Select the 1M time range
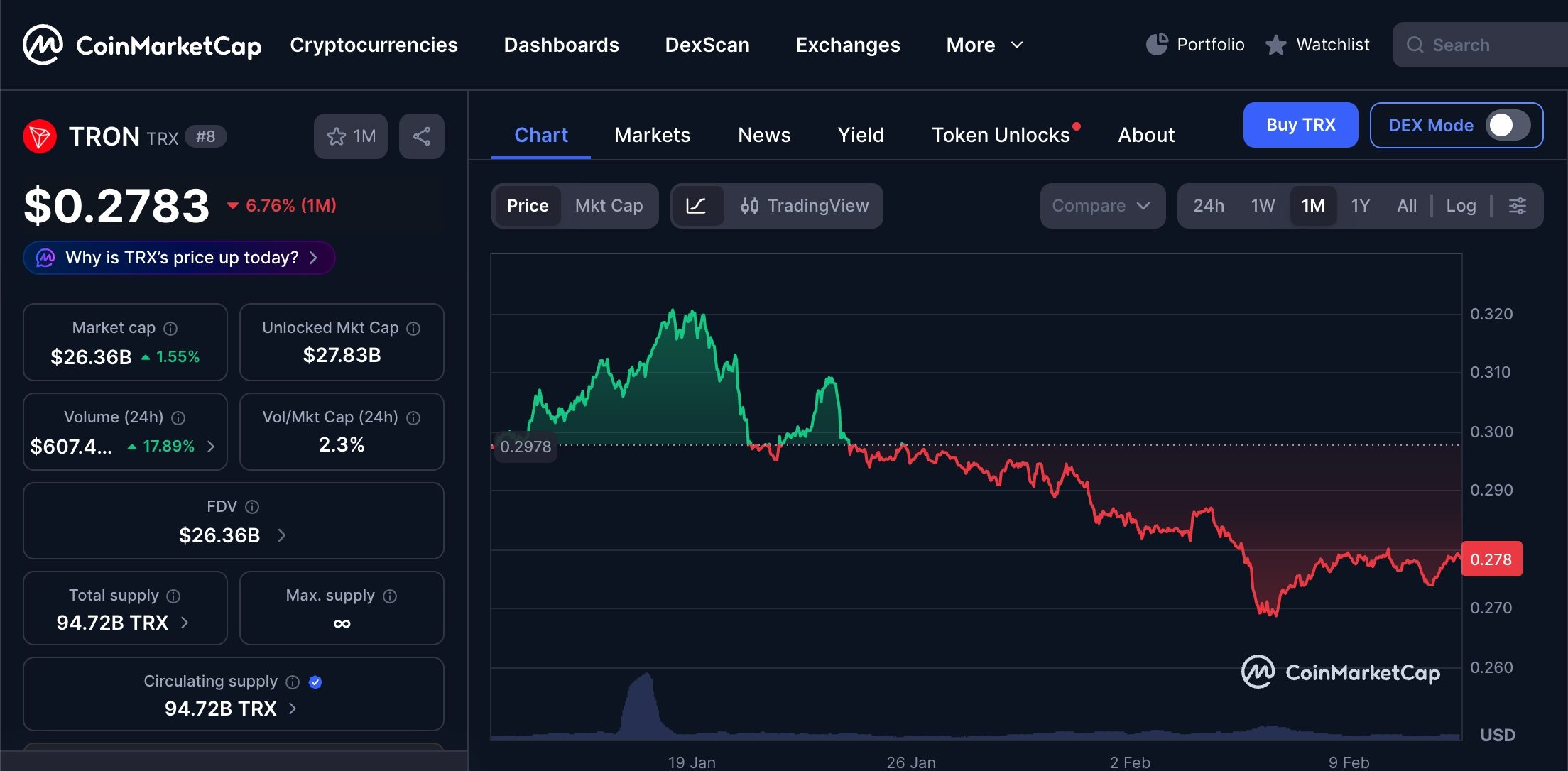 (x=1313, y=206)
